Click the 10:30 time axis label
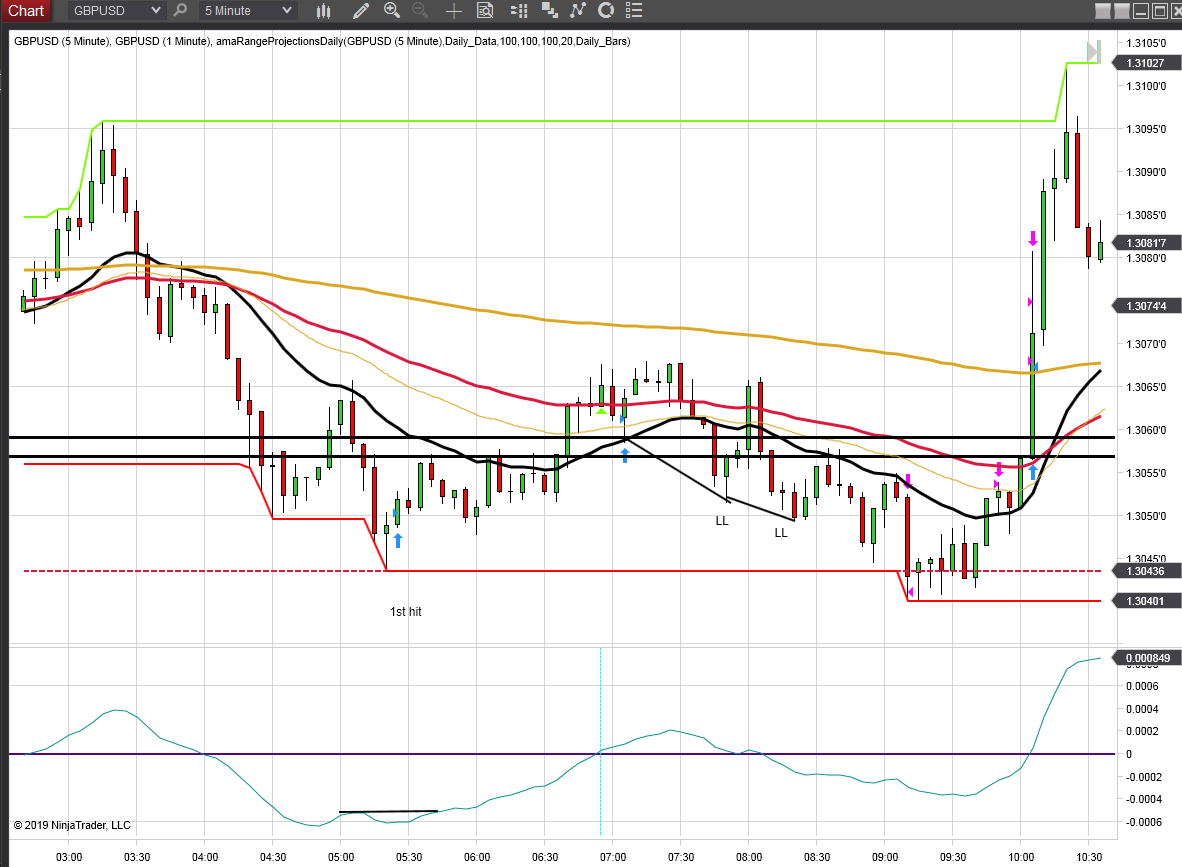This screenshot has height=867, width=1182. pyautogui.click(x=1089, y=857)
